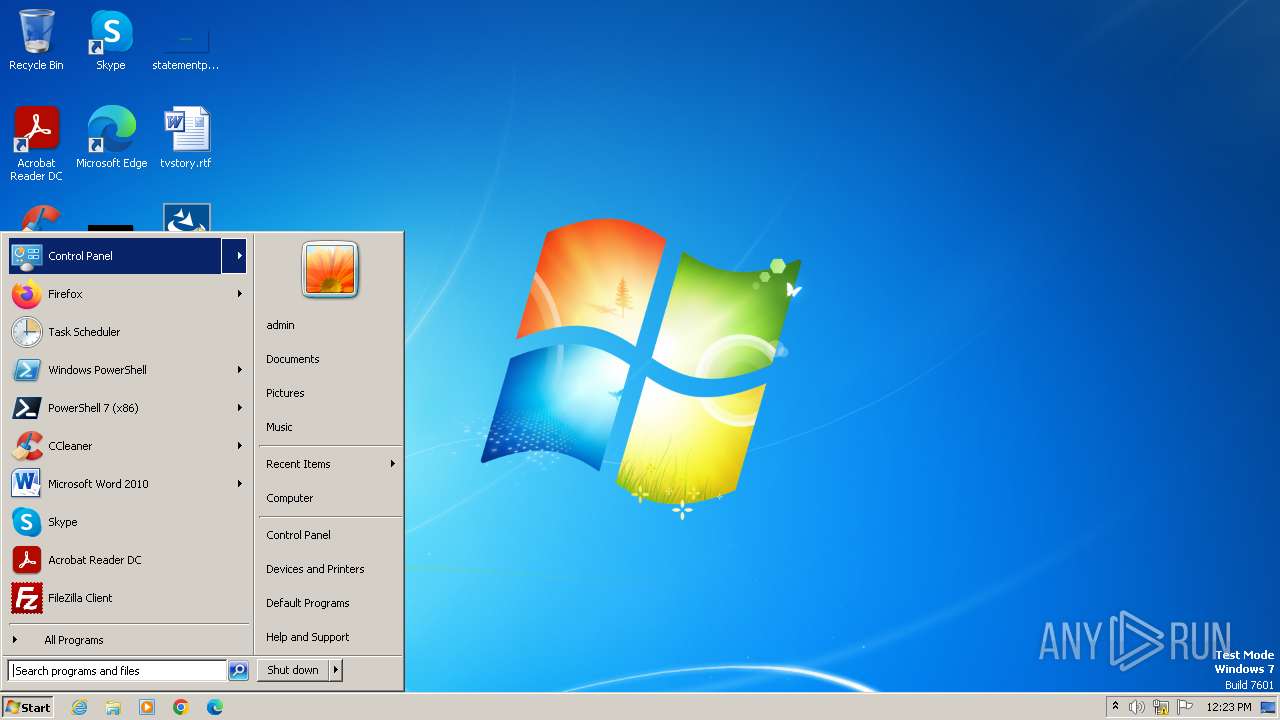This screenshot has height=720, width=1280.
Task: Launch Skype from Start menu list
Action: 127,522
